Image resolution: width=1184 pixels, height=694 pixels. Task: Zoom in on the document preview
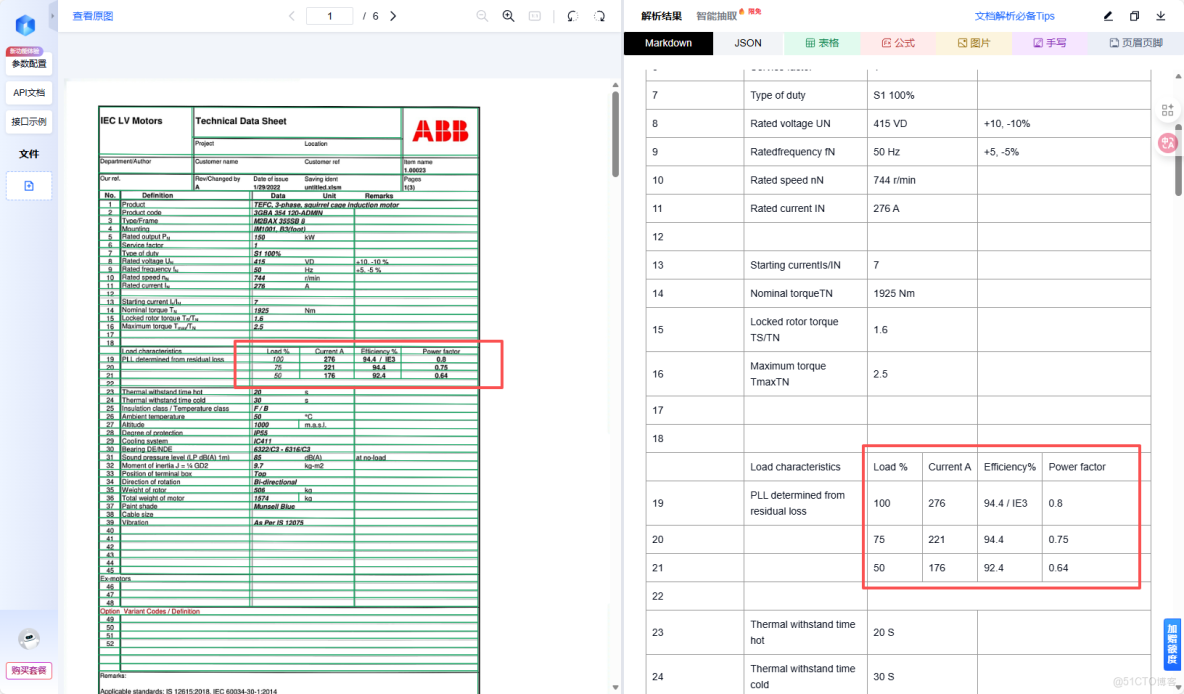[x=508, y=15]
